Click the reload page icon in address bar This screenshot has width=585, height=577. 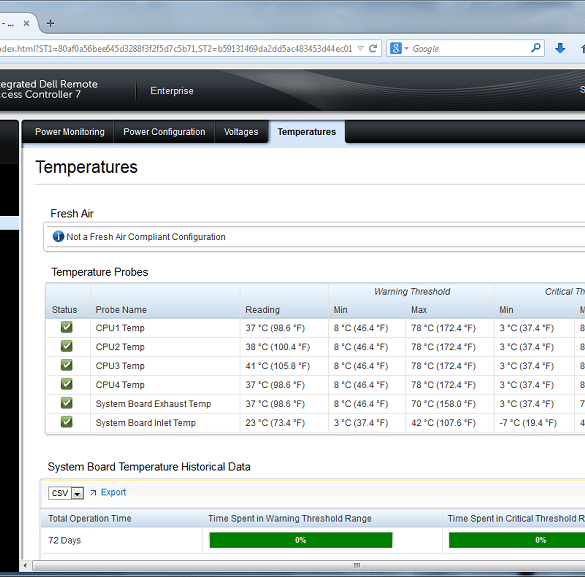click(373, 48)
